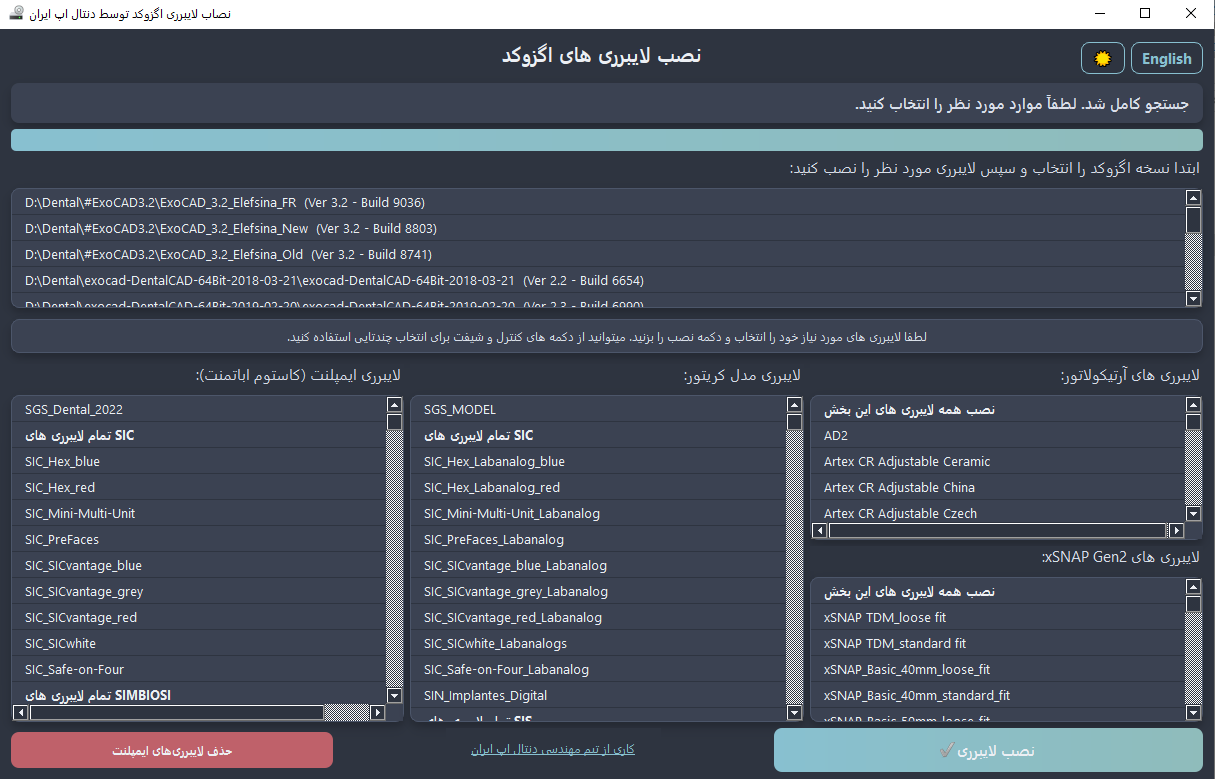This screenshot has height=779, width=1215.
Task: Click the app icon in the title bar
Action: 16,13
